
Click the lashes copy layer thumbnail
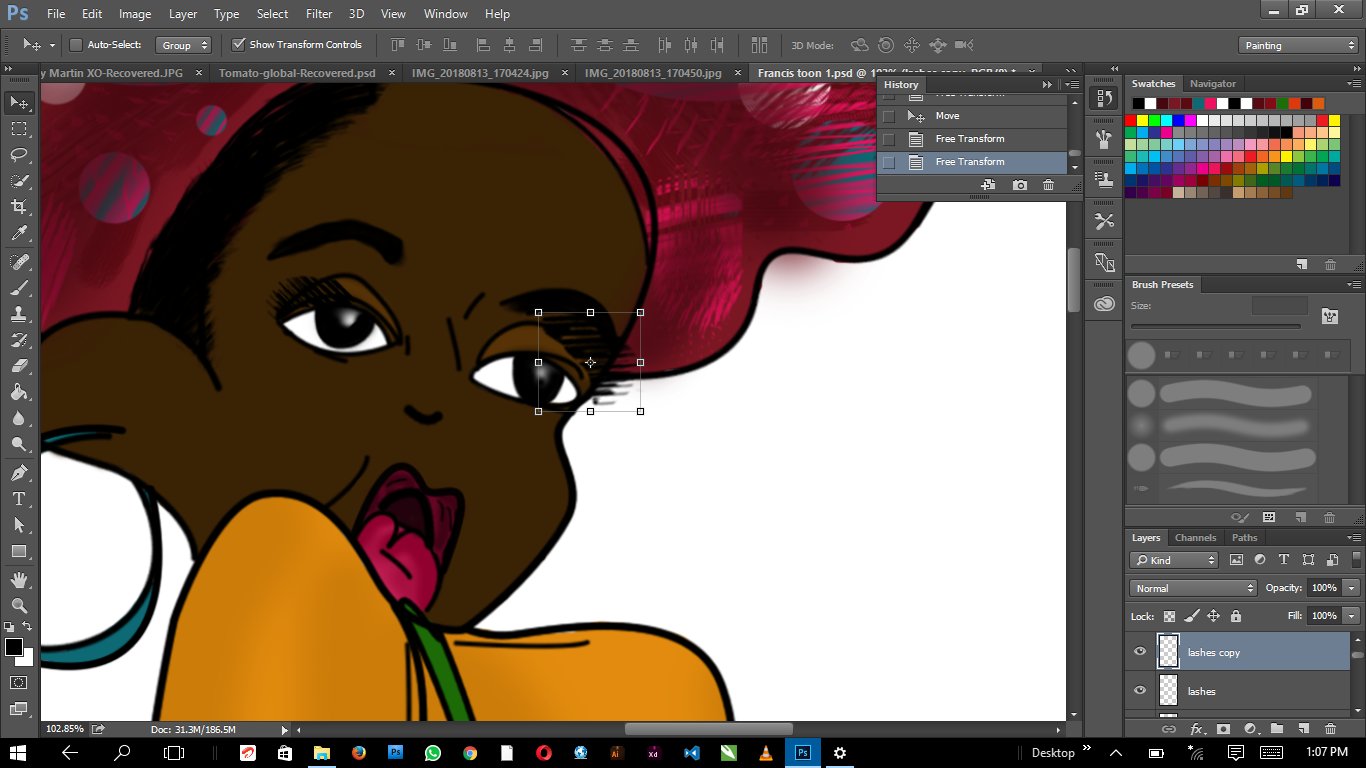[x=1168, y=652]
